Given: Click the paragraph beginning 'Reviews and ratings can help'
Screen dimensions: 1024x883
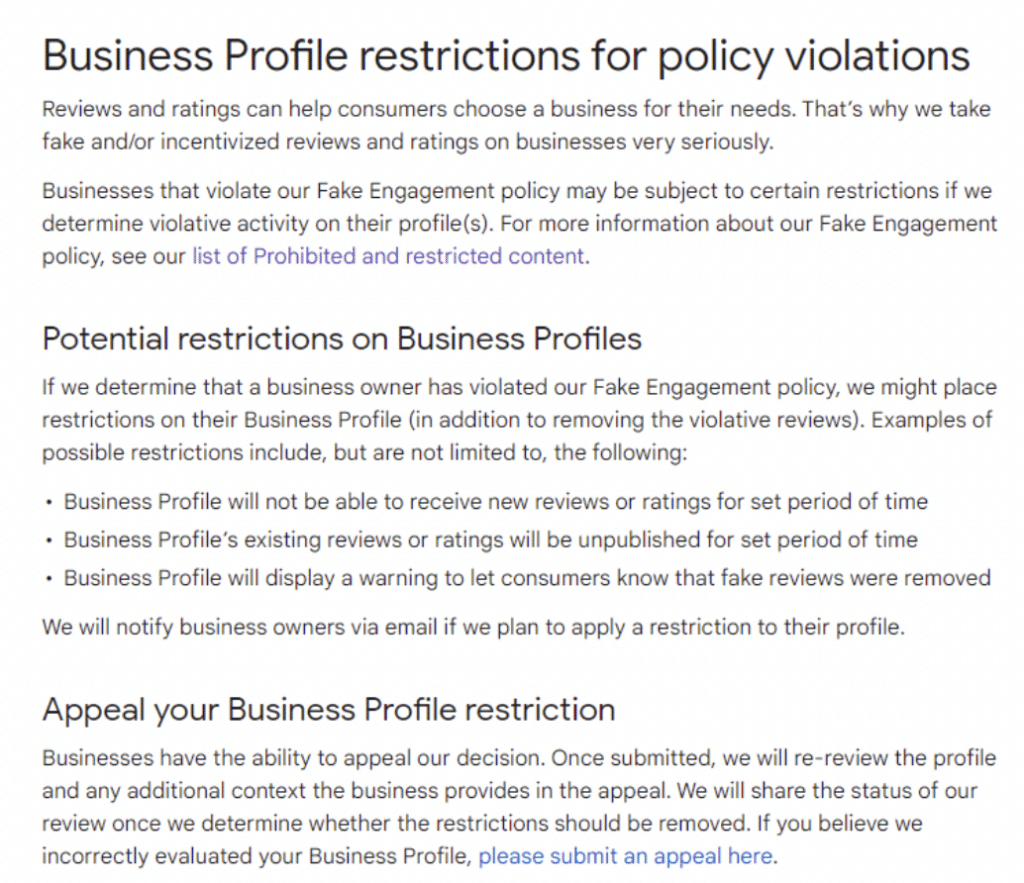Looking at the screenshot, I should [x=517, y=125].
